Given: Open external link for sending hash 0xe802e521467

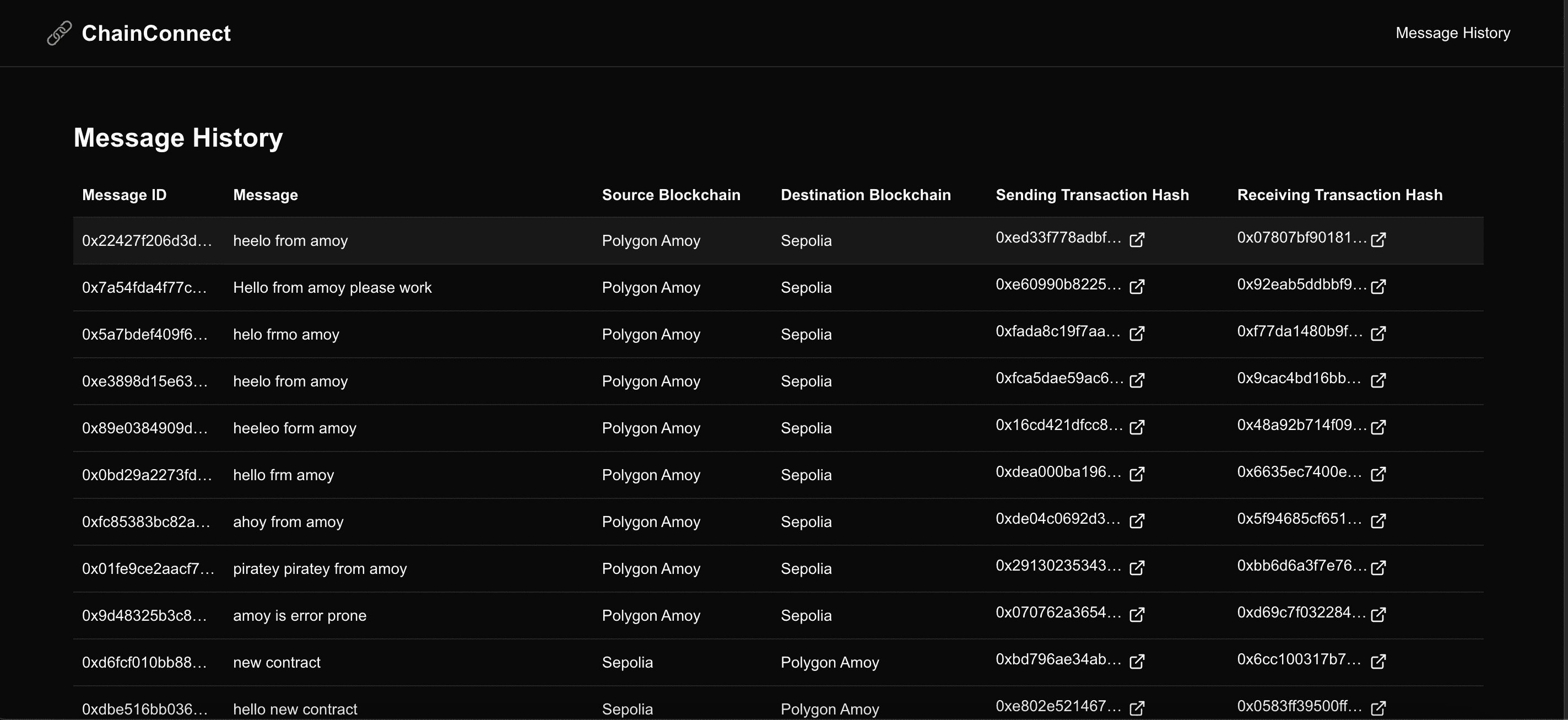Looking at the screenshot, I should tap(1137, 708).
